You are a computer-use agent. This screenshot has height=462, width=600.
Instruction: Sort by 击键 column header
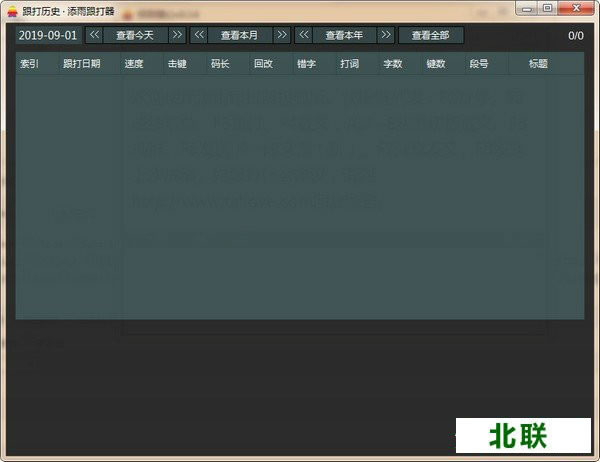pyautogui.click(x=177, y=63)
